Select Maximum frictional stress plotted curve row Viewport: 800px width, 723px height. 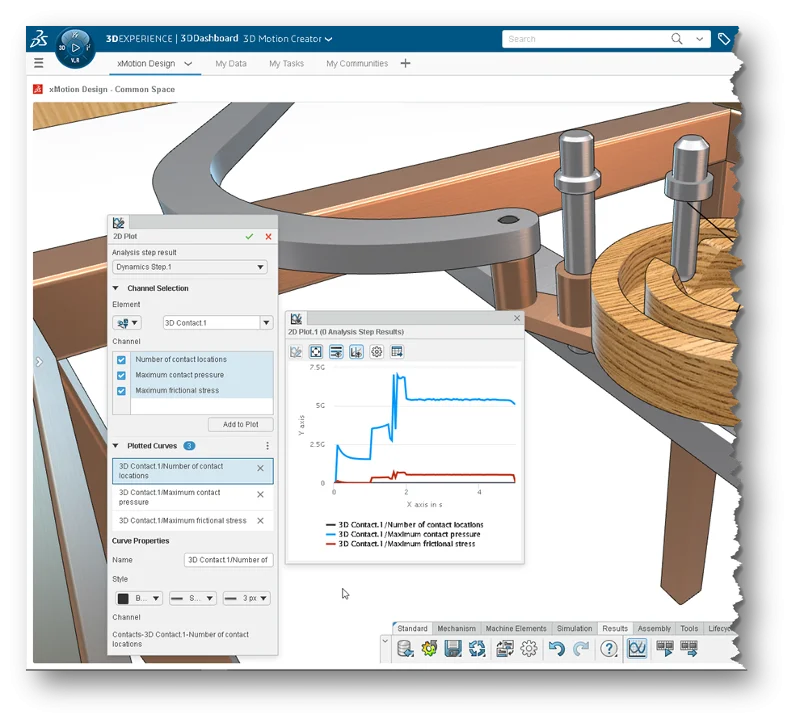193,521
